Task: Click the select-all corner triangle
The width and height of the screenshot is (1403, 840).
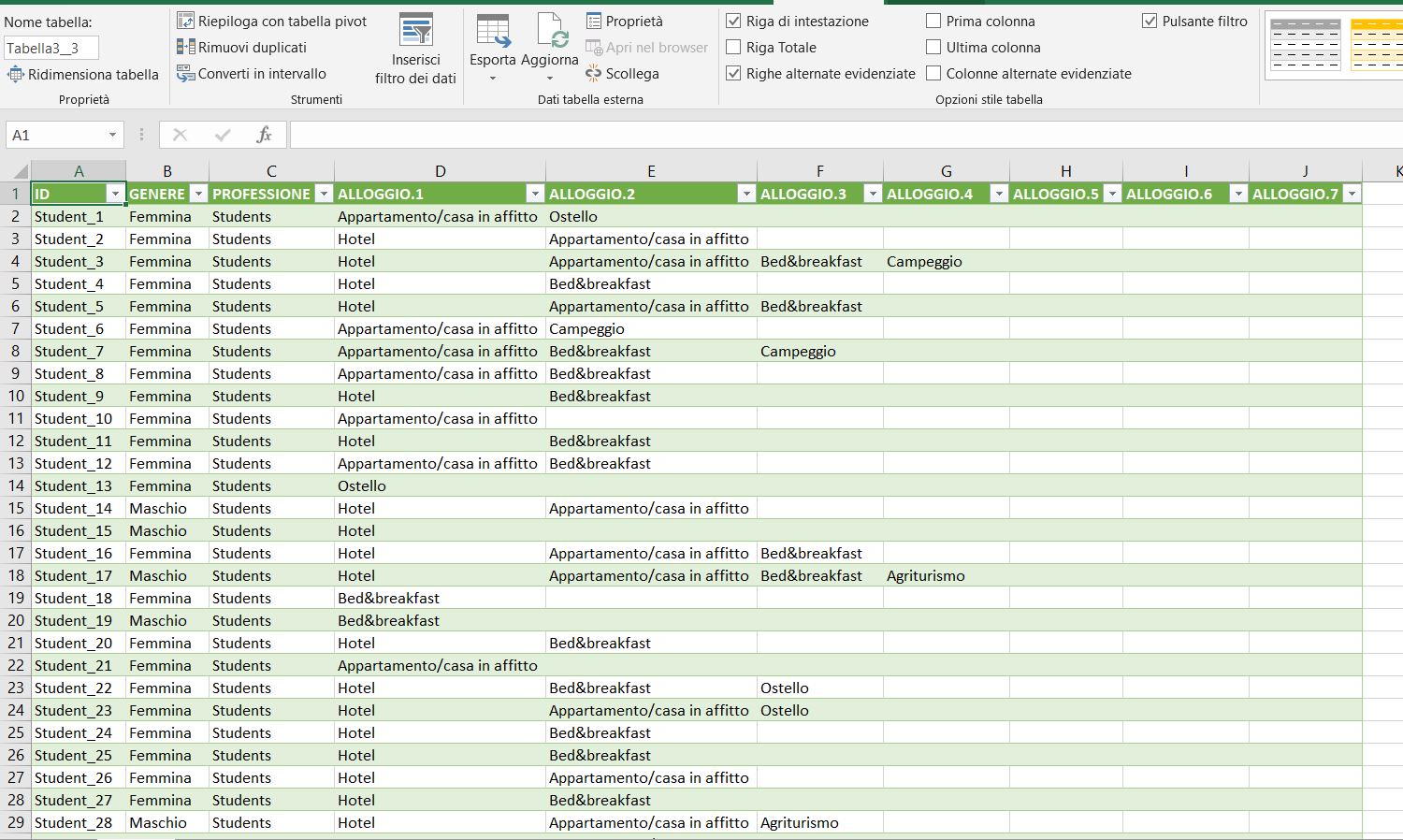Action: (20, 171)
